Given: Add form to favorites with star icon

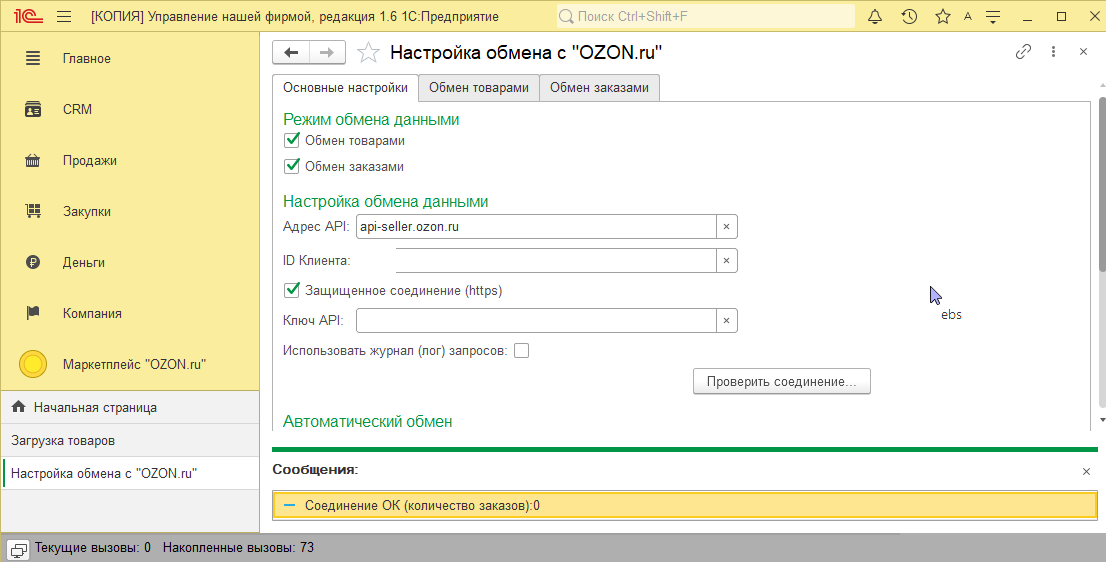Looking at the screenshot, I should [x=368, y=53].
